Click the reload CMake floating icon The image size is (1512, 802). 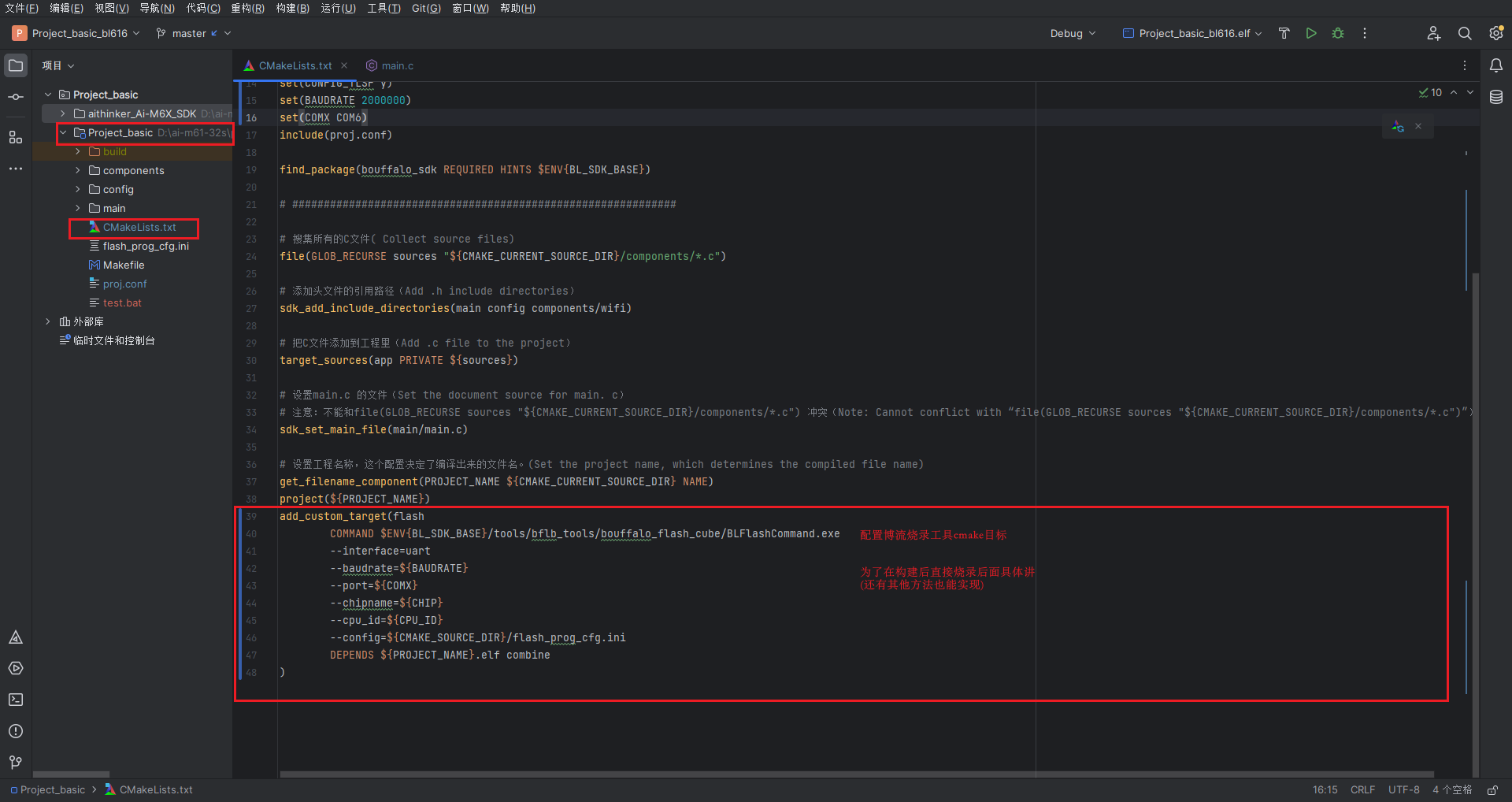pos(1398,126)
